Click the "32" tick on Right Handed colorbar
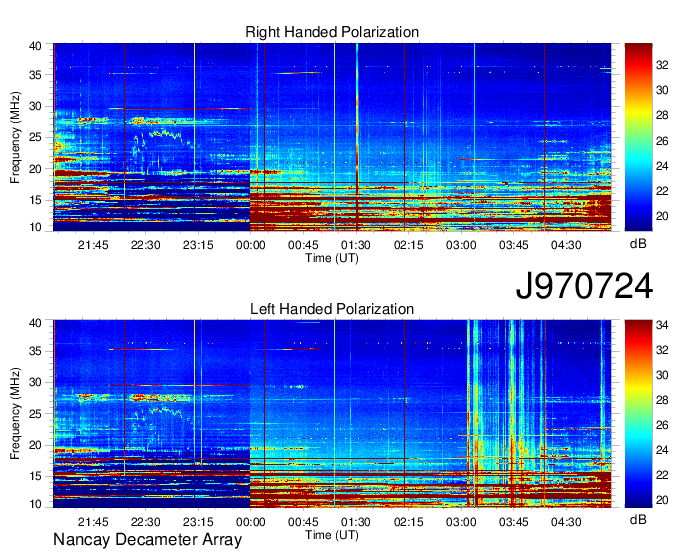Screen dimensions: 680x552 coord(662,65)
